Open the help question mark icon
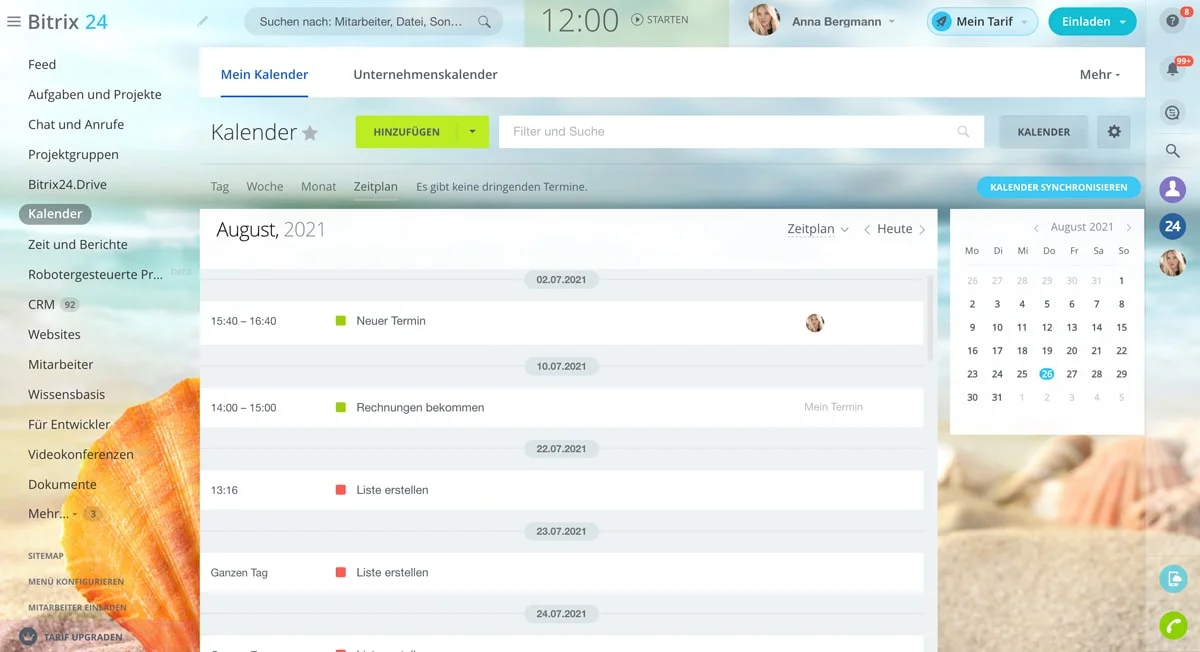 (x=1173, y=21)
